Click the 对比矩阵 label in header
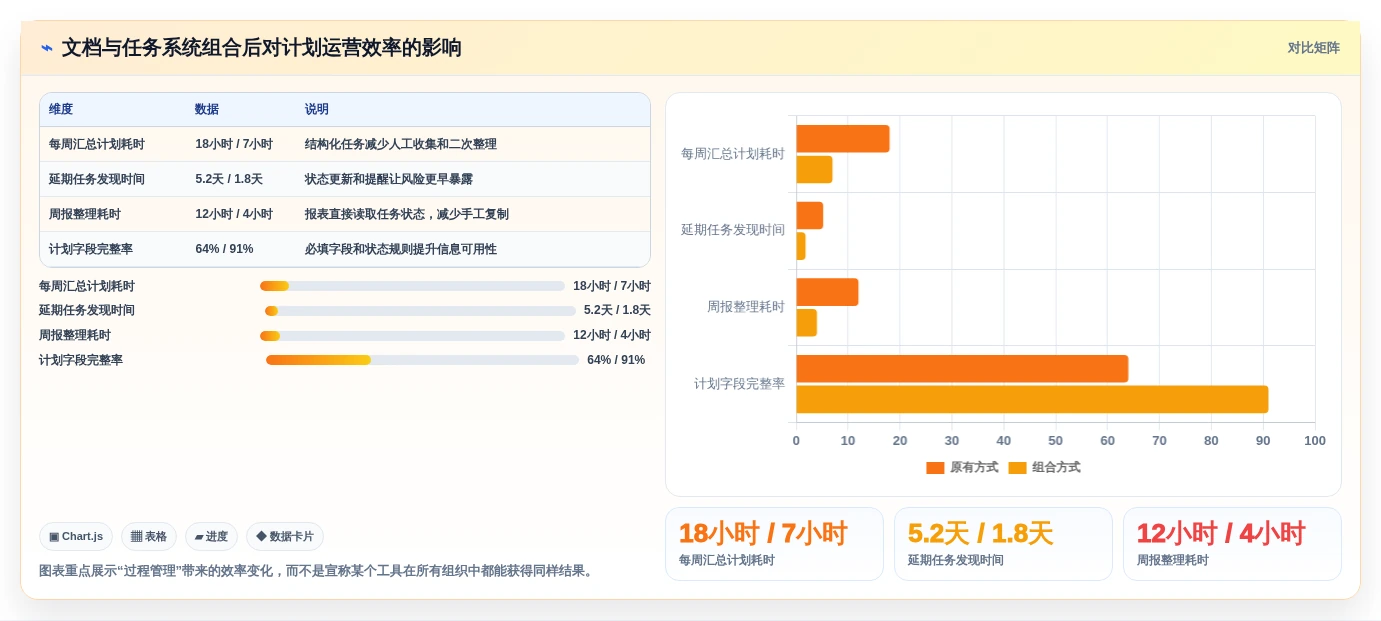 point(1313,48)
